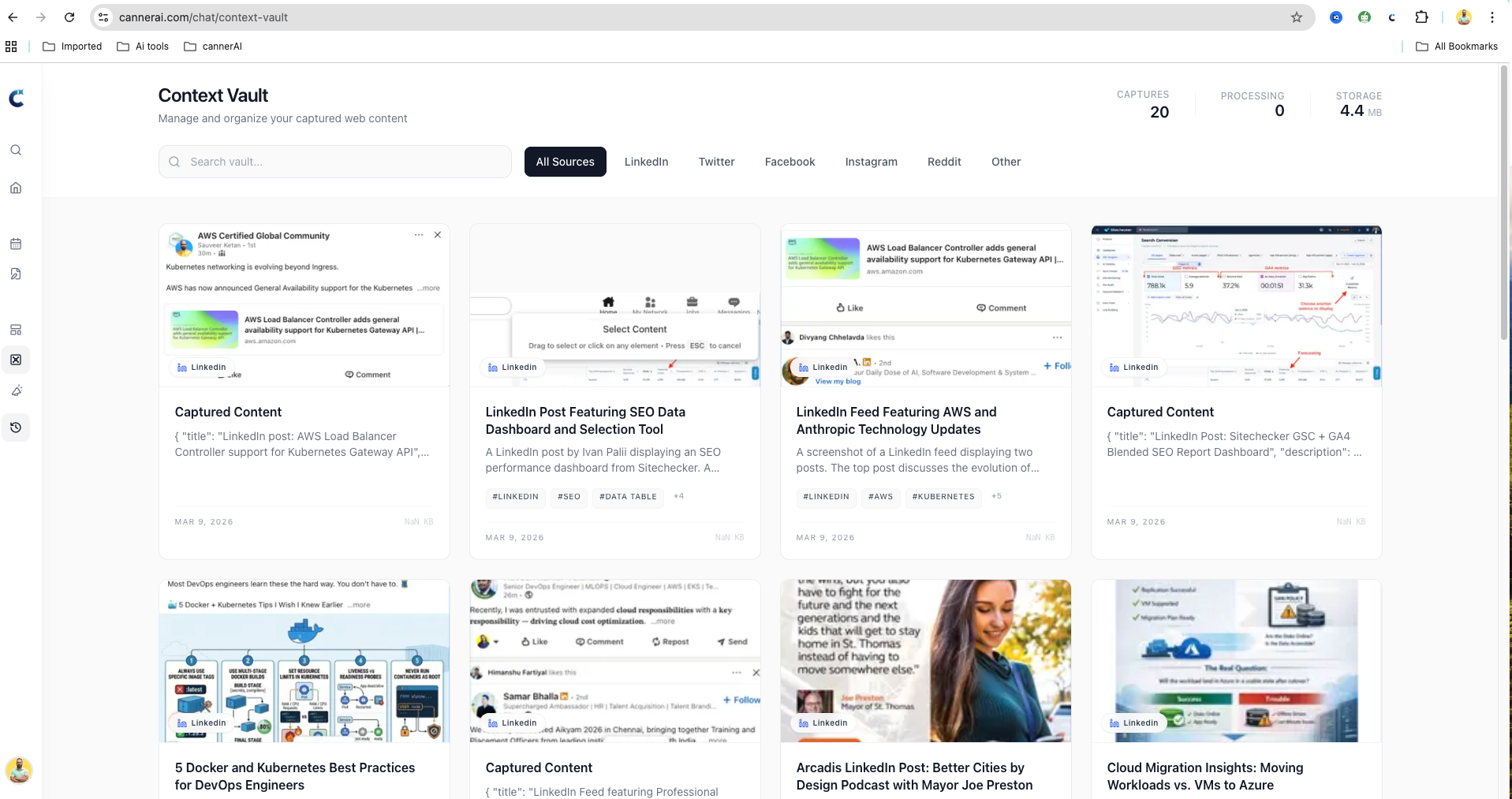
Task: Expand +5 hidden tags on AWS feed card
Action: [x=996, y=496]
